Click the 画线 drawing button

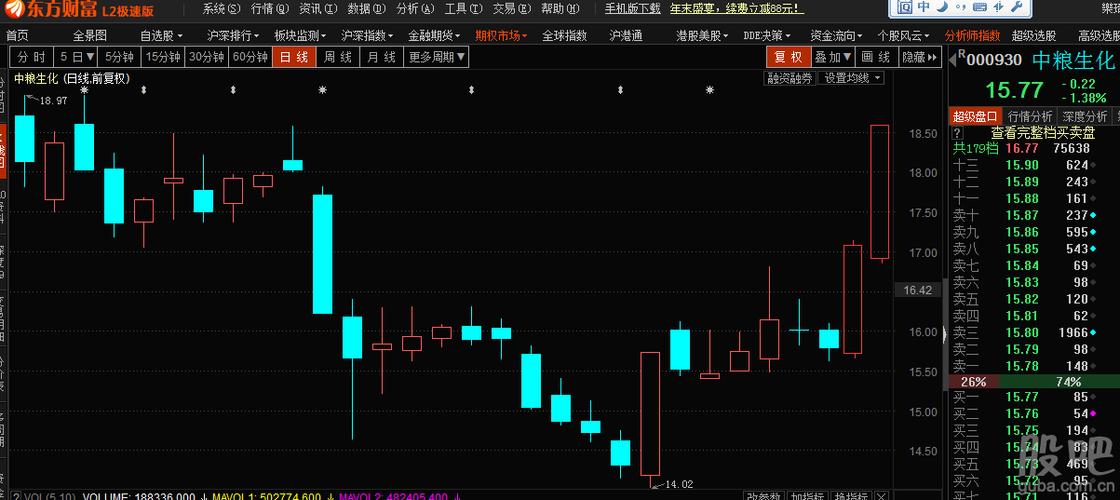[876, 57]
